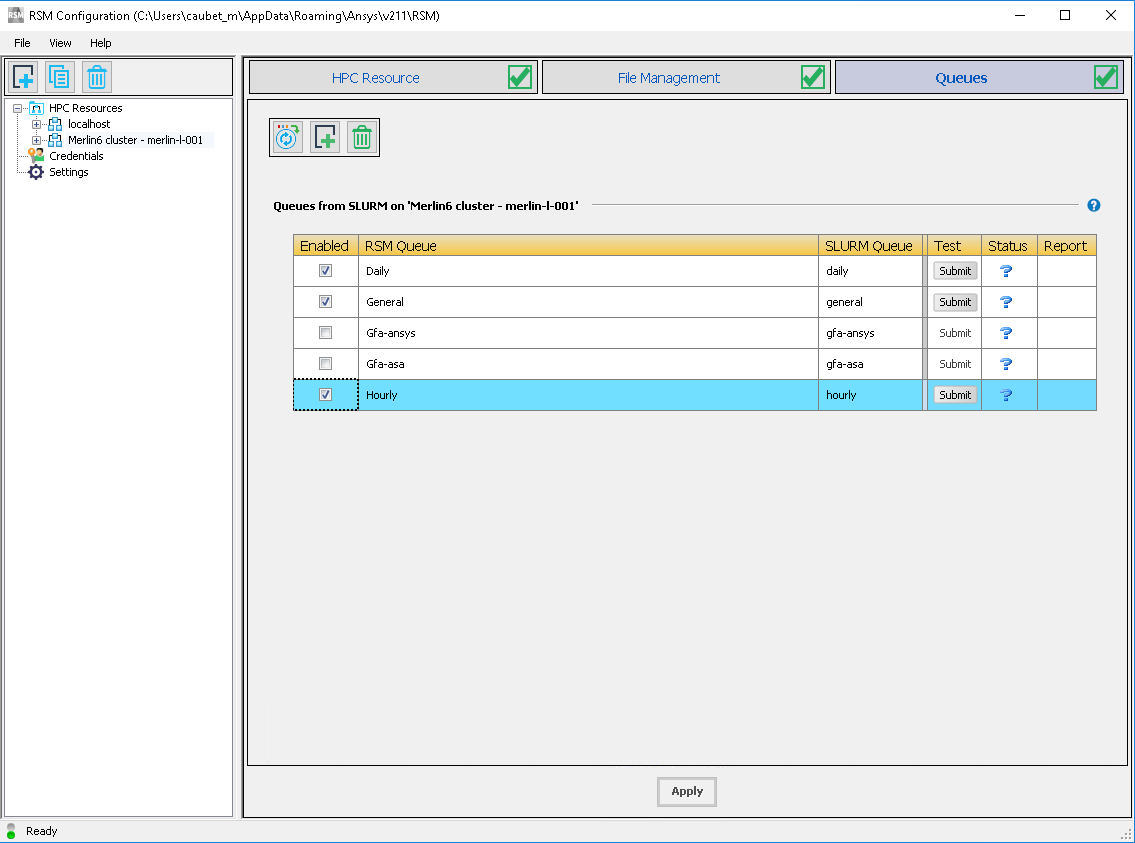Click the delete queue trash icon

click(x=361, y=137)
